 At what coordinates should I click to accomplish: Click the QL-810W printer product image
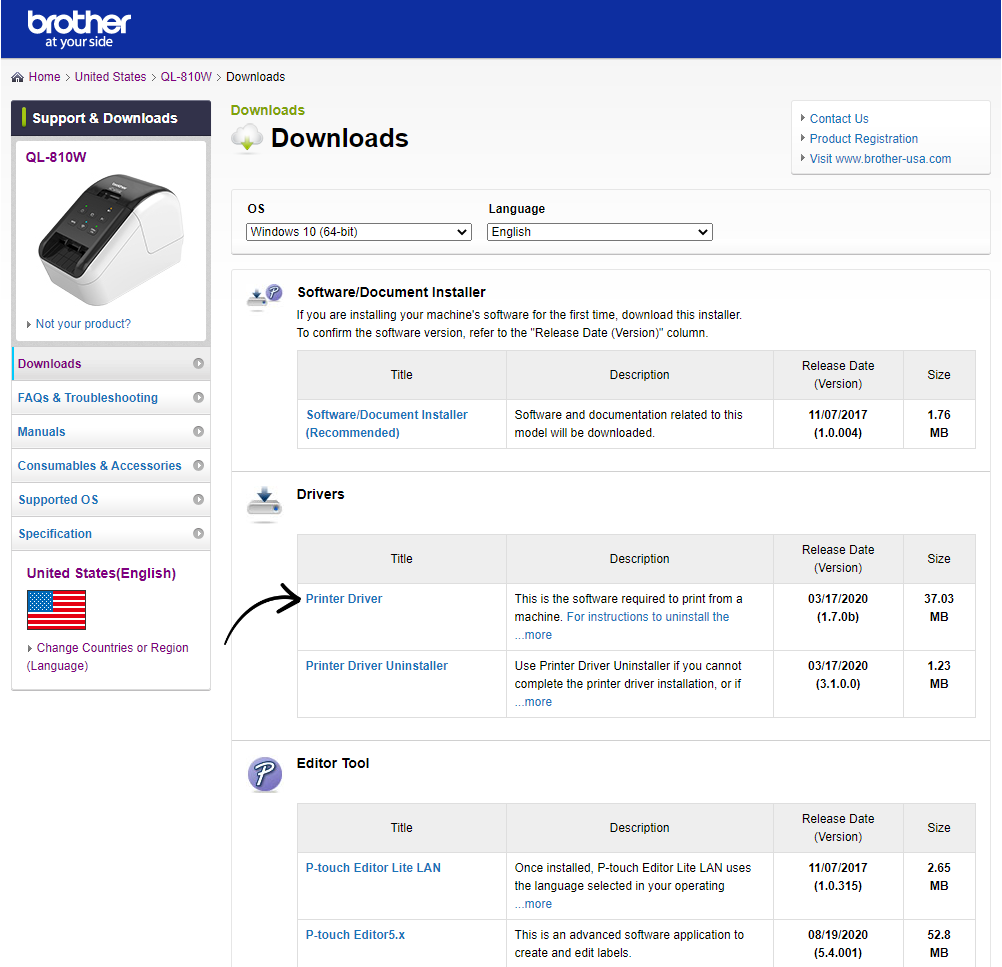point(111,240)
